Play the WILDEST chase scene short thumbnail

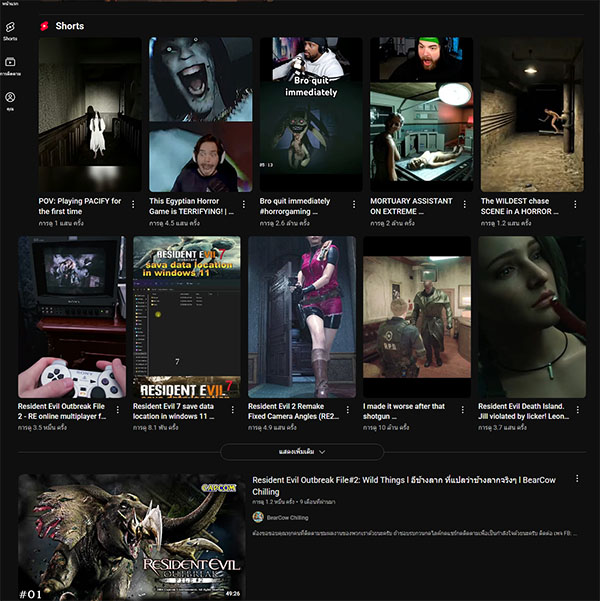[x=532, y=114]
